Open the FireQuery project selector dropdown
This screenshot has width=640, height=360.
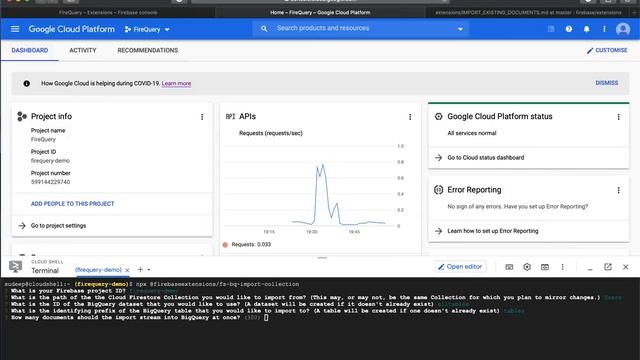[147, 29]
